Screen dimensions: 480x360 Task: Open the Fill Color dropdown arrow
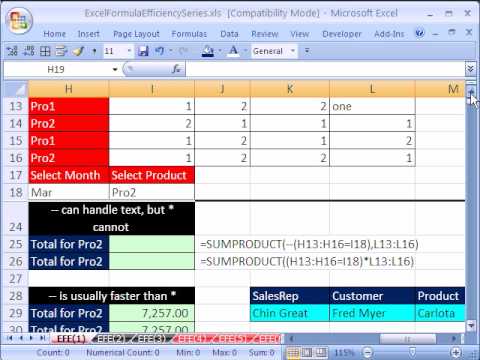click(x=220, y=51)
